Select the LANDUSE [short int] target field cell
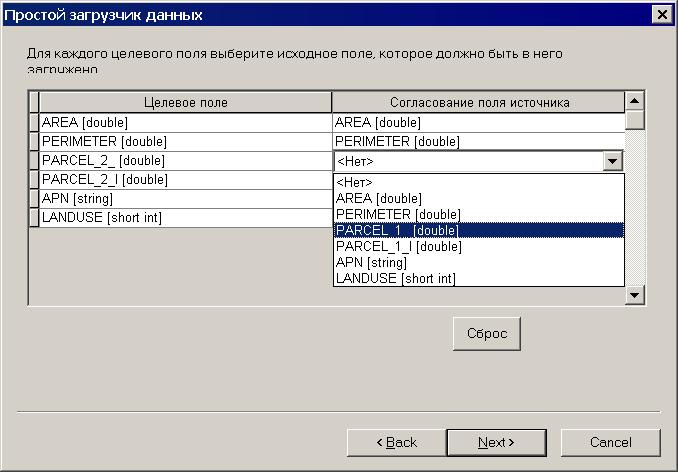The width and height of the screenshot is (678, 472). [185, 218]
